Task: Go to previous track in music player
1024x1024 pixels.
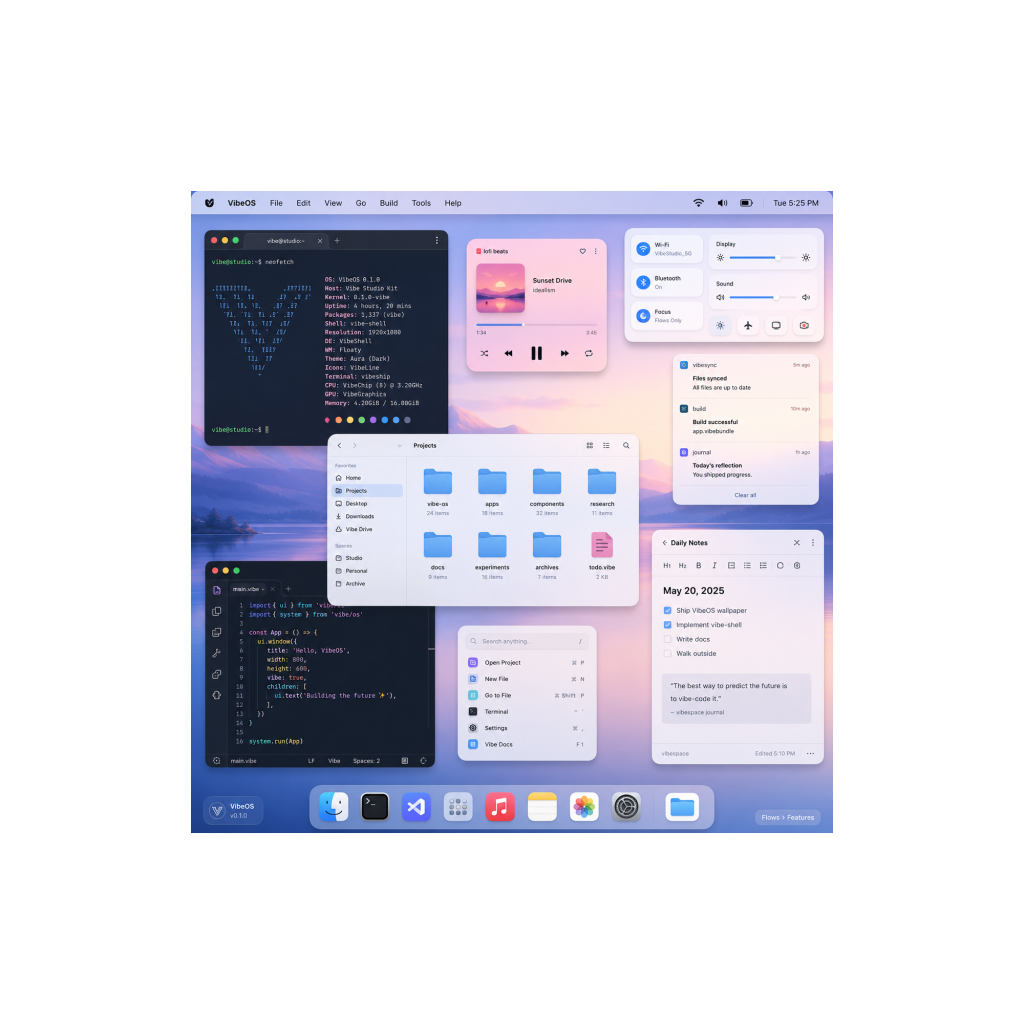Action: pos(508,353)
